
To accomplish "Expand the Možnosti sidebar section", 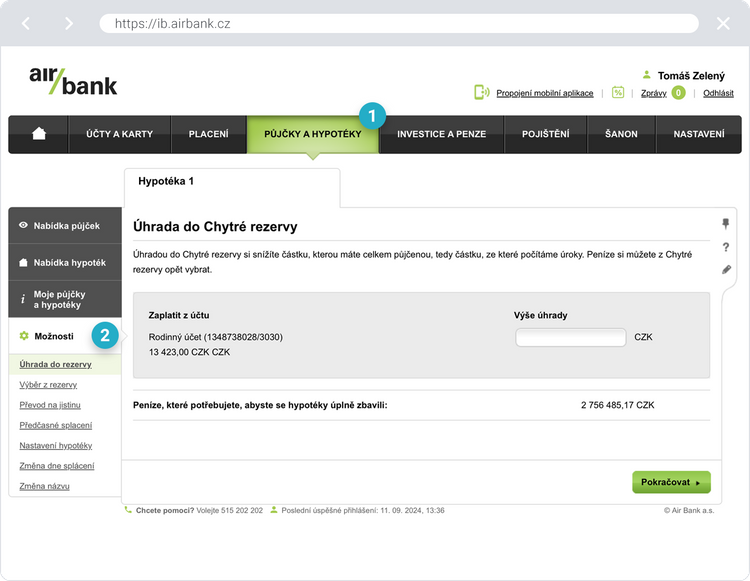I will click(x=54, y=336).
